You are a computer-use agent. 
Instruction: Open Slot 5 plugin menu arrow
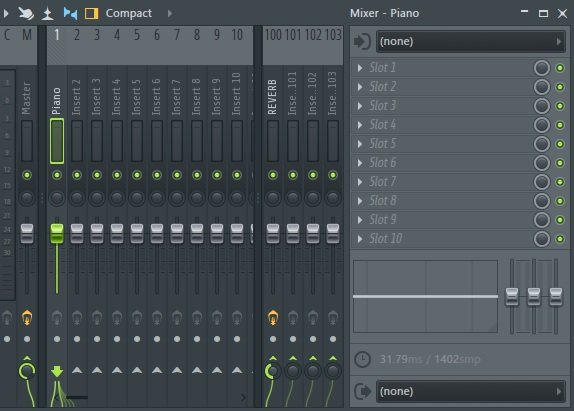pyautogui.click(x=360, y=144)
